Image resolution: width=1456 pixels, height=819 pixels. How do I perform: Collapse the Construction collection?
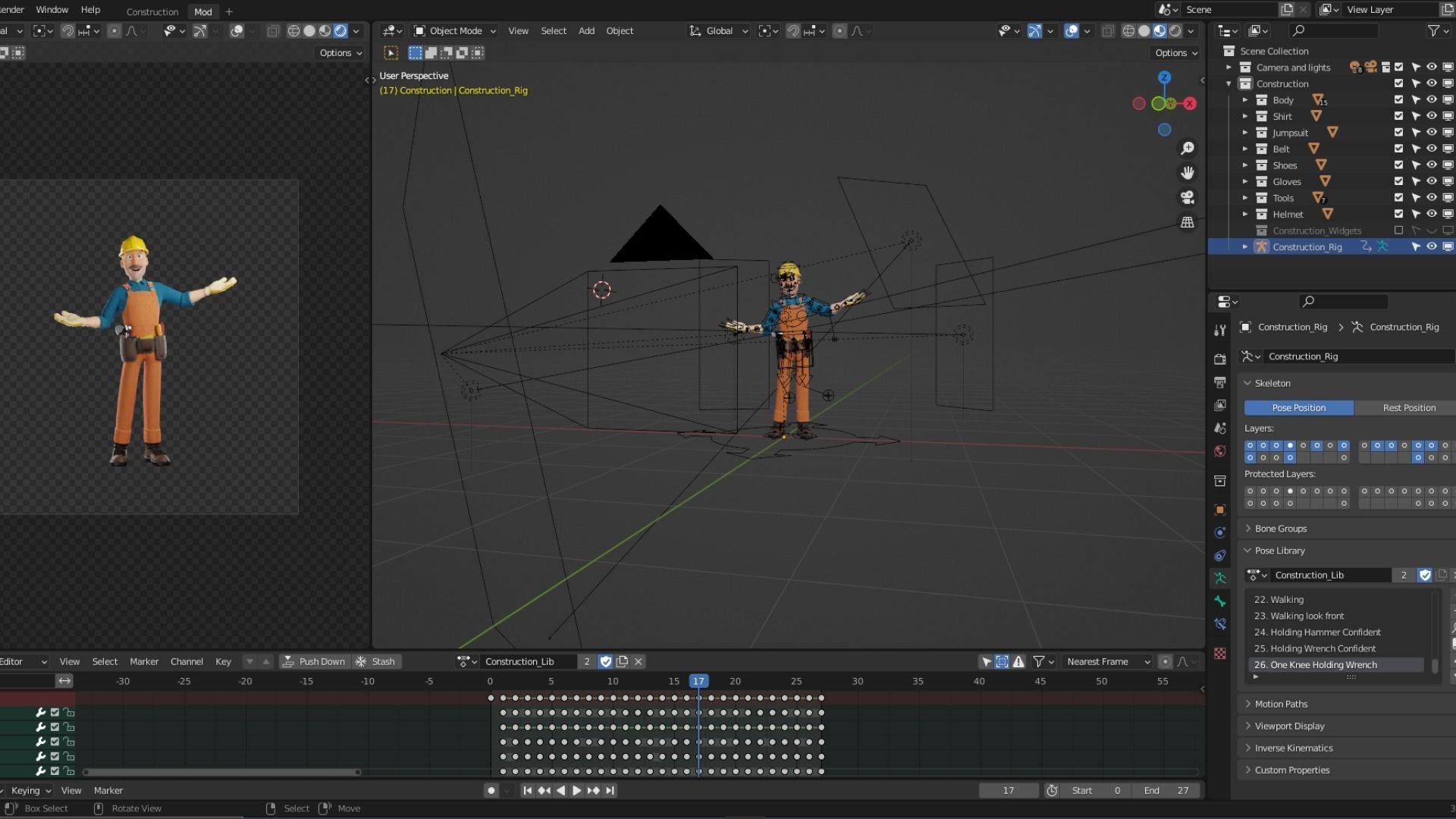(x=1228, y=84)
